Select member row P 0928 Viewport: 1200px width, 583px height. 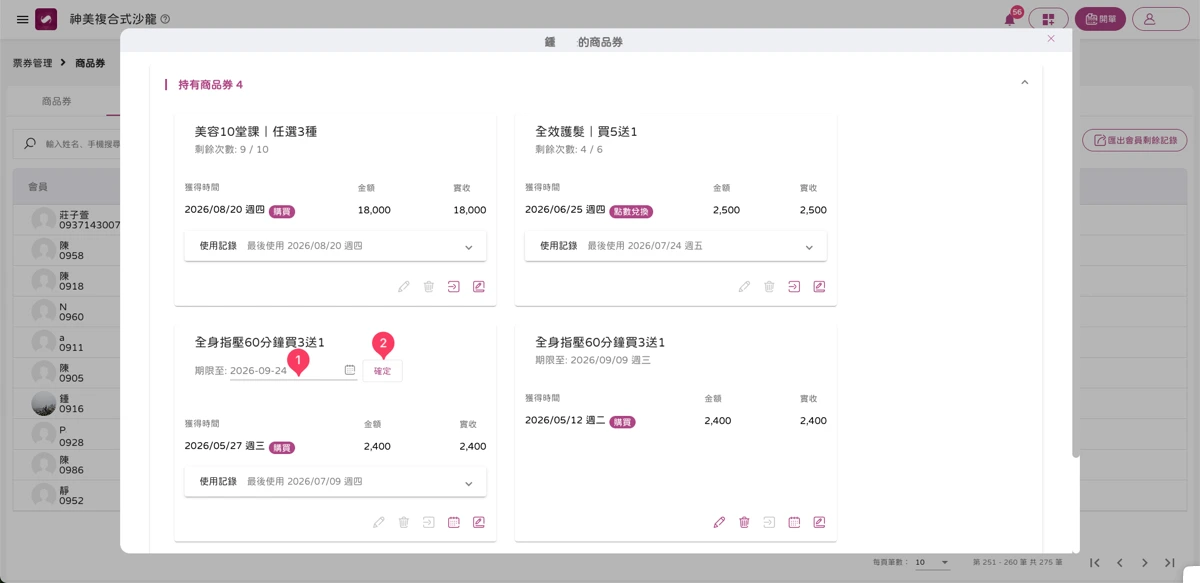pos(66,434)
